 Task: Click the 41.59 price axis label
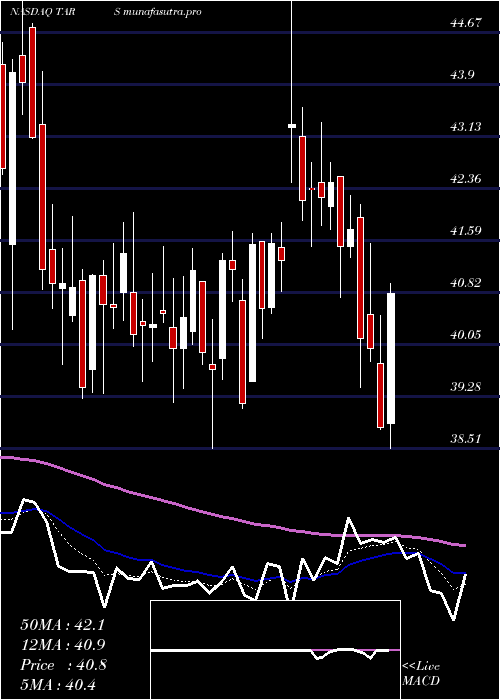point(466,231)
